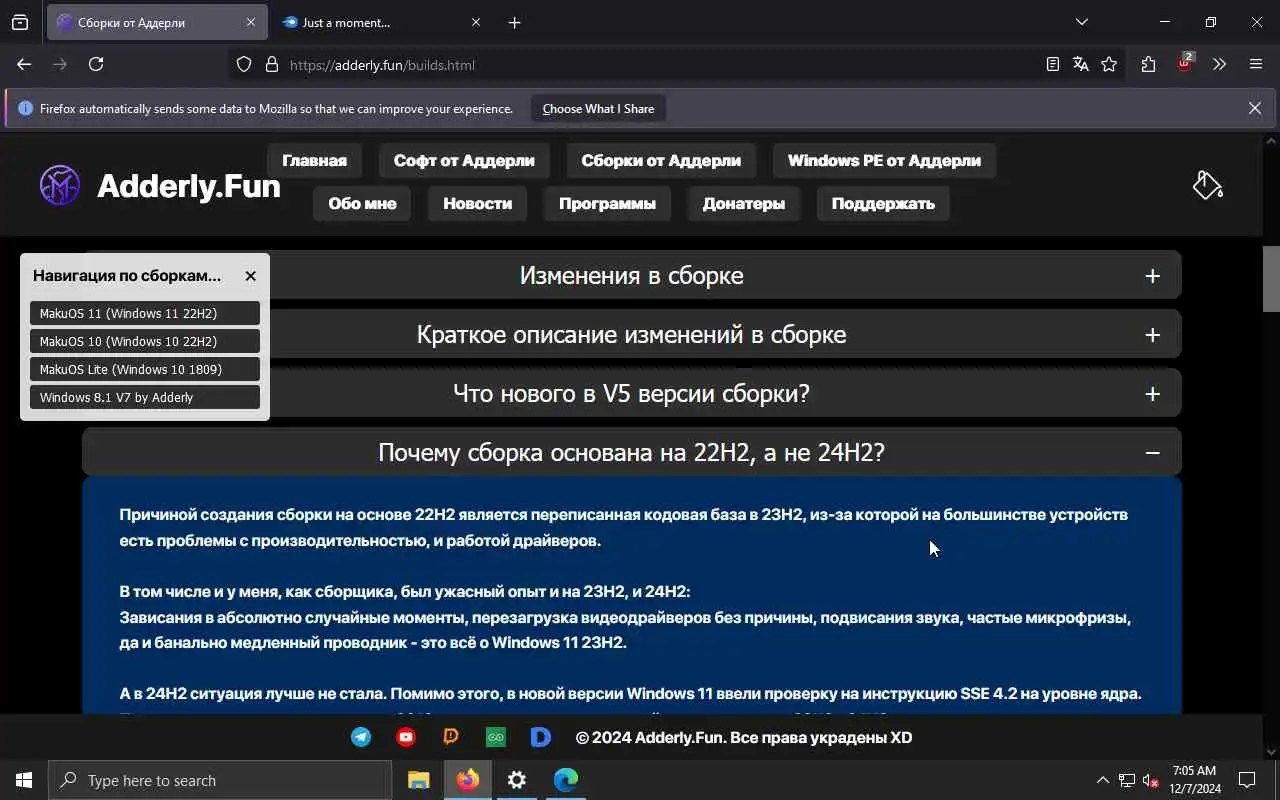Open the Patreon-style P footer icon

click(x=451, y=737)
